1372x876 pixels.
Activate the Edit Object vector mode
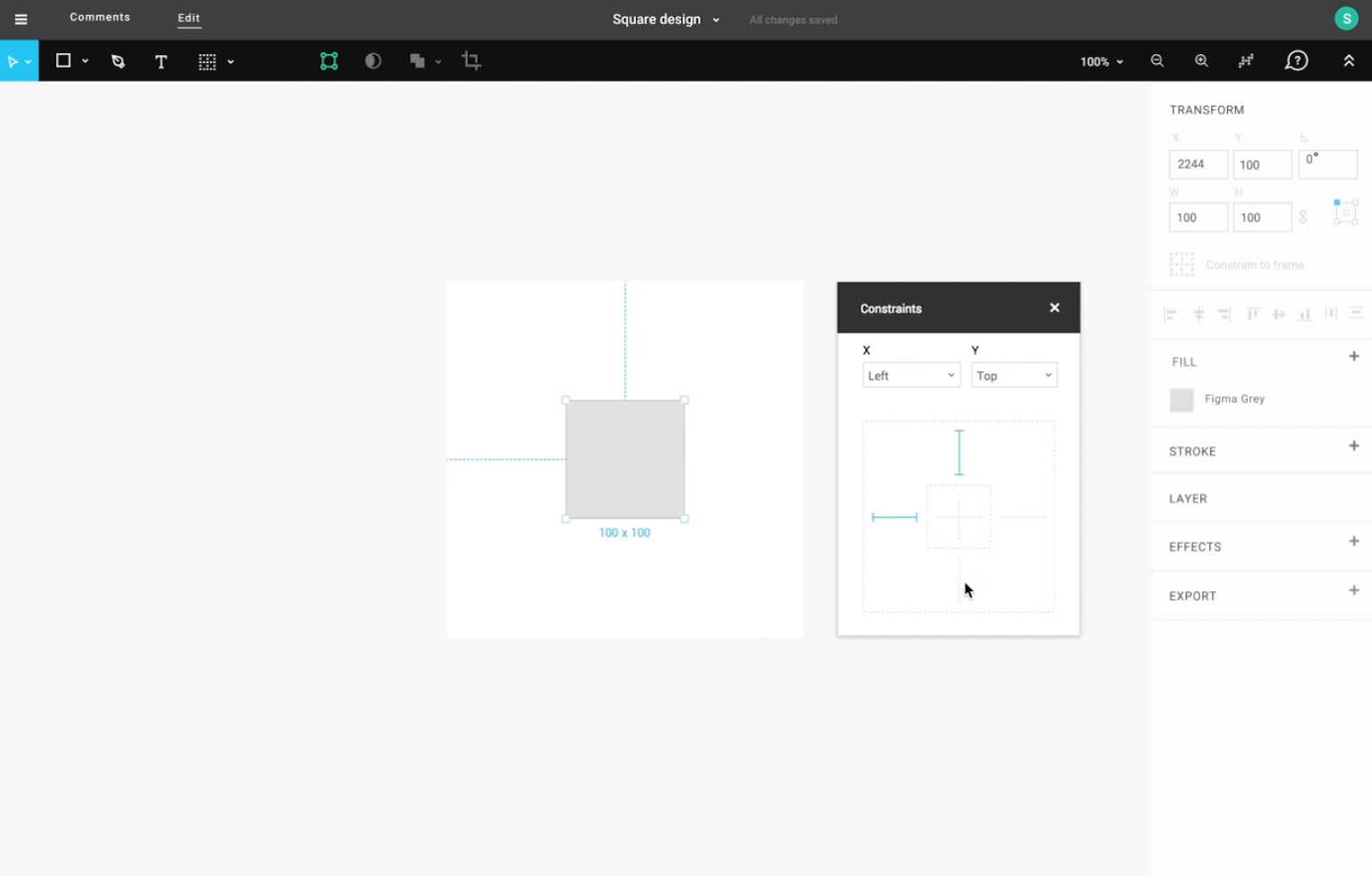328,61
